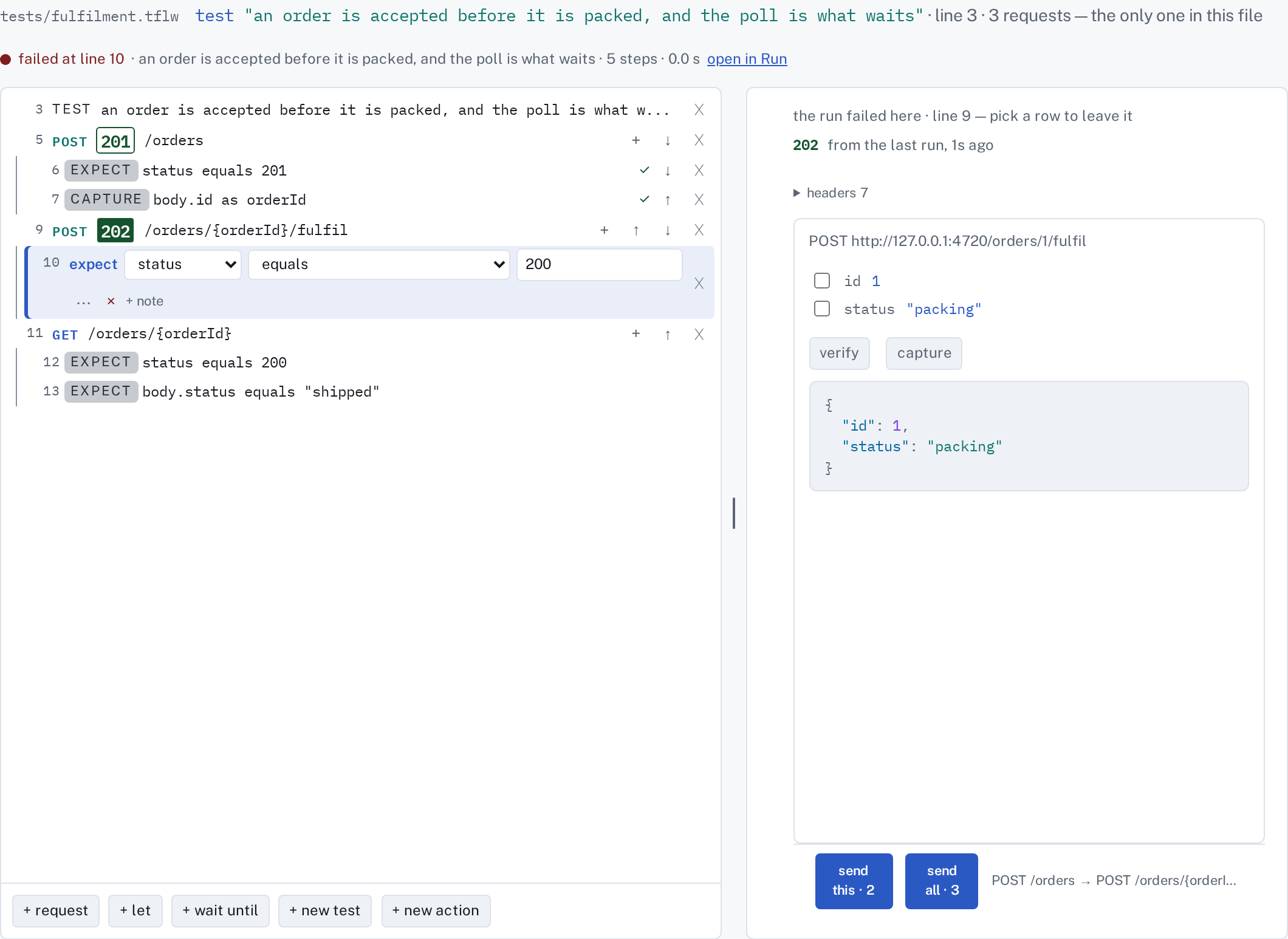Move the fulfil POST request up
This screenshot has height=939, width=1288.
[635, 230]
